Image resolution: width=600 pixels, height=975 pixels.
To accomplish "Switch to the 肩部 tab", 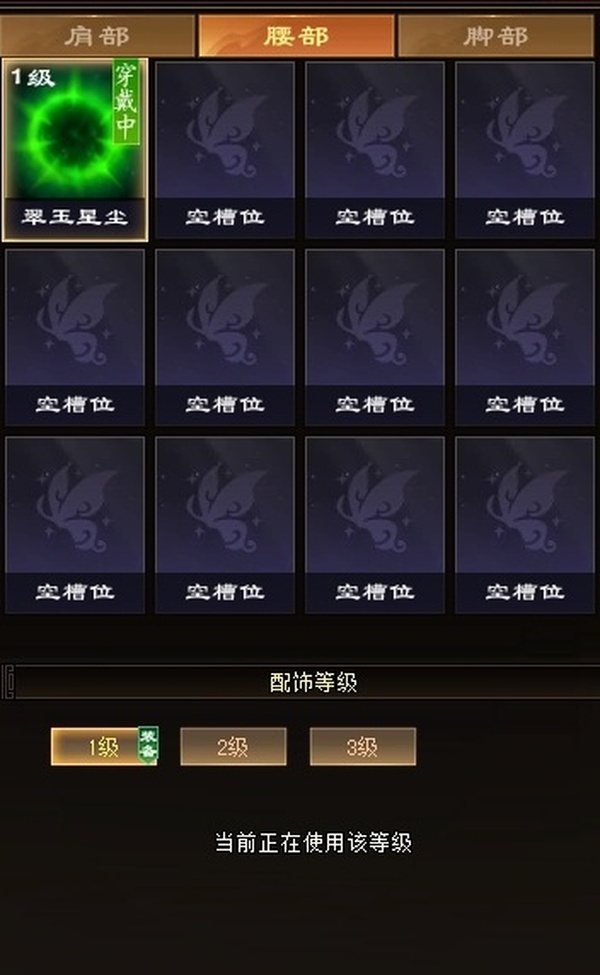I will [x=98, y=36].
